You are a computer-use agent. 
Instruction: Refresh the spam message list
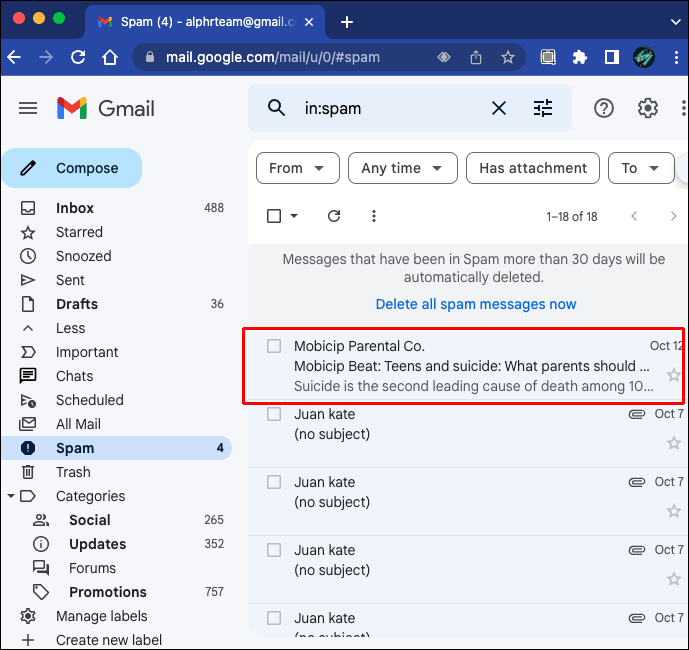[334, 216]
